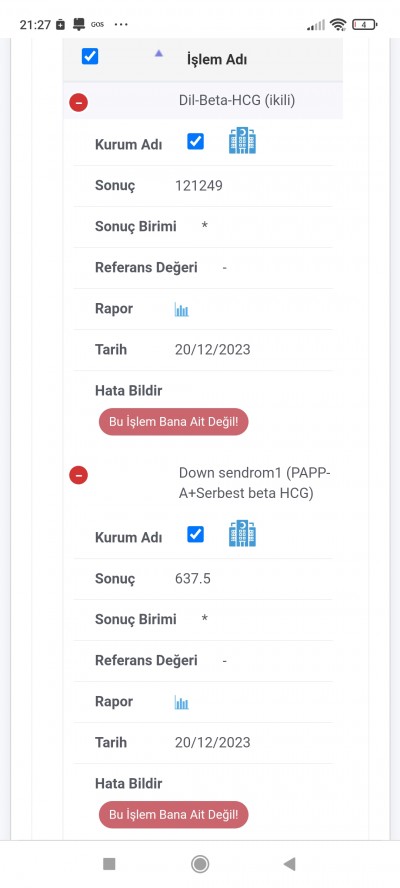Tap the status bar three-dots indicator
400x888 pixels.
pyautogui.click(x=121, y=24)
